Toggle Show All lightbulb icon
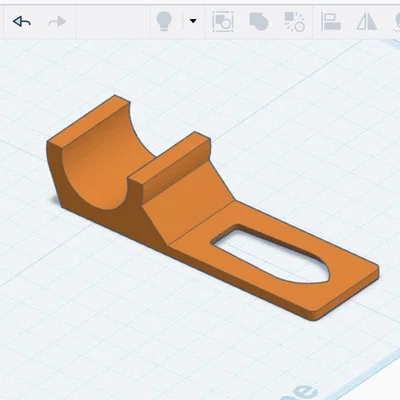 click(164, 22)
